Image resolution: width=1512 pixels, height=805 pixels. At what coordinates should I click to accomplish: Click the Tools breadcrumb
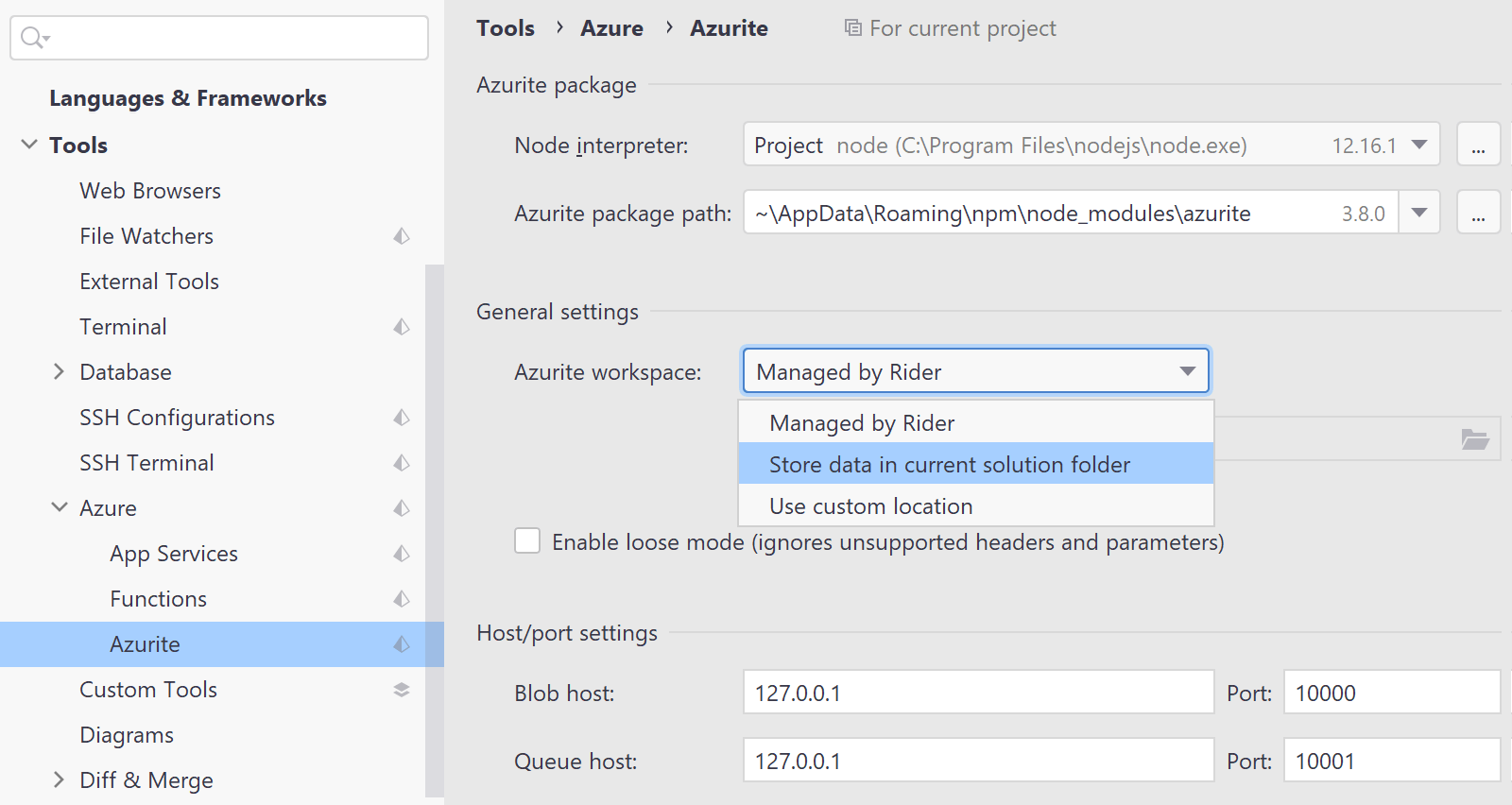pyautogui.click(x=506, y=28)
